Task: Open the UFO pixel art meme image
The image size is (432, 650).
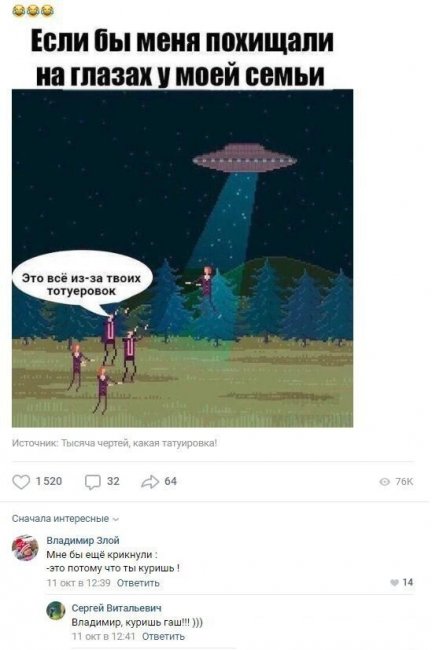Action: (182, 258)
